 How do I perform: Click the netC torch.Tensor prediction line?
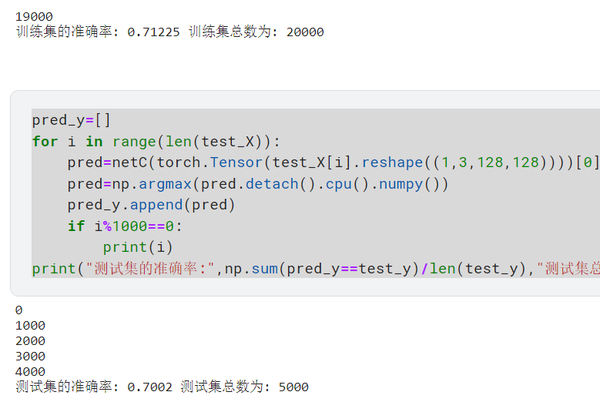[x=333, y=163]
